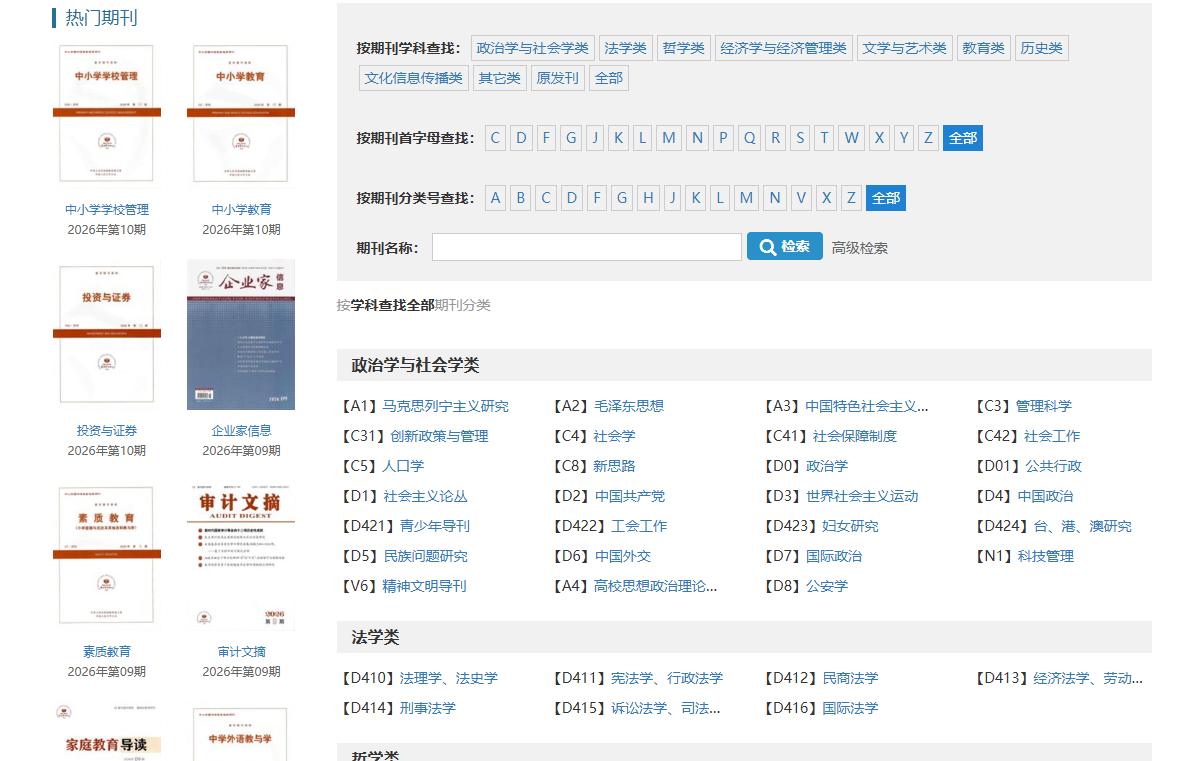Image resolution: width=1196 pixels, height=761 pixels.
Task: Pick the 历史类 subject filter
Action: [1041, 48]
